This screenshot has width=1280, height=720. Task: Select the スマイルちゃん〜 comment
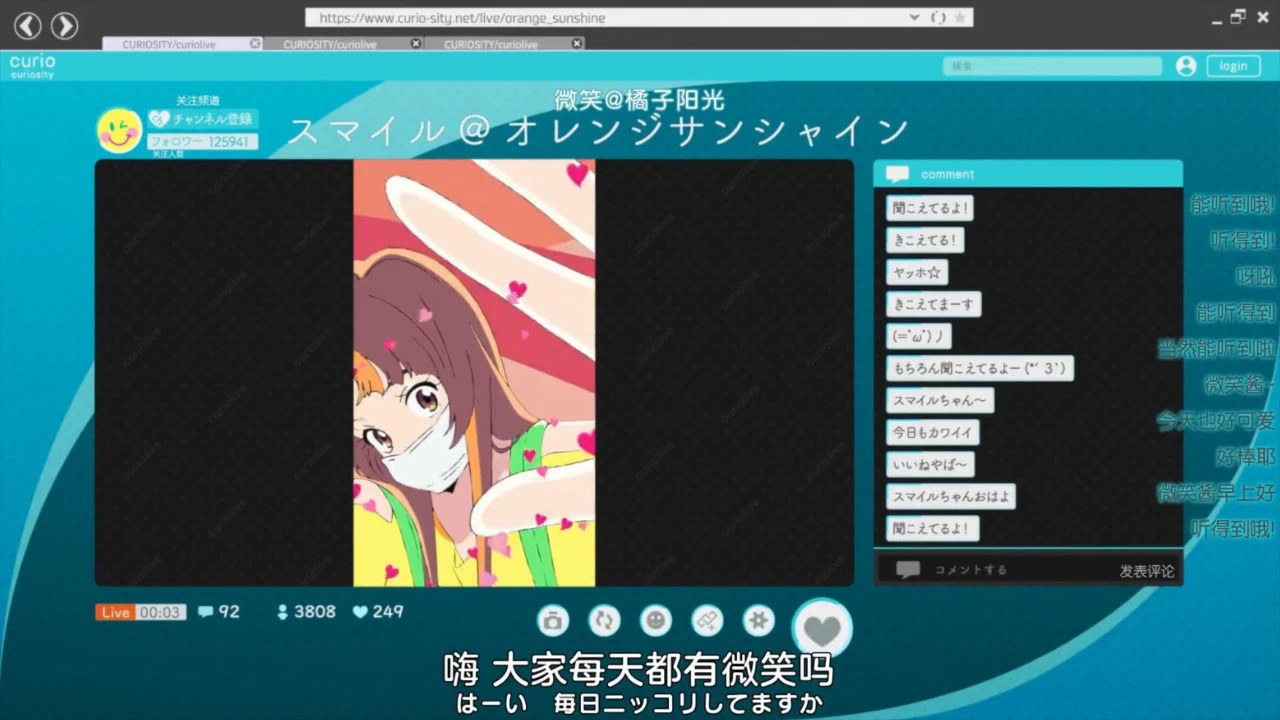tap(940, 400)
